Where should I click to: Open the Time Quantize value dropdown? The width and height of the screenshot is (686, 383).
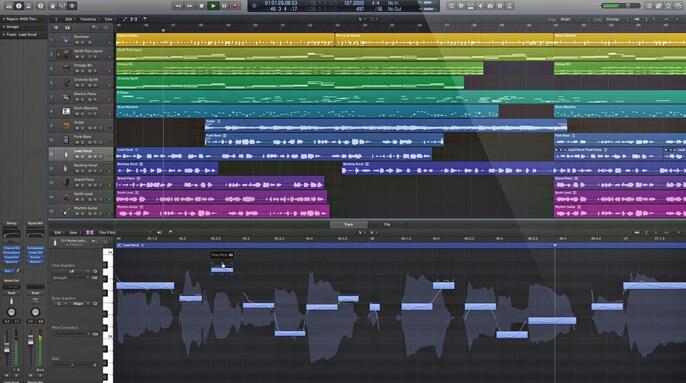72,271
